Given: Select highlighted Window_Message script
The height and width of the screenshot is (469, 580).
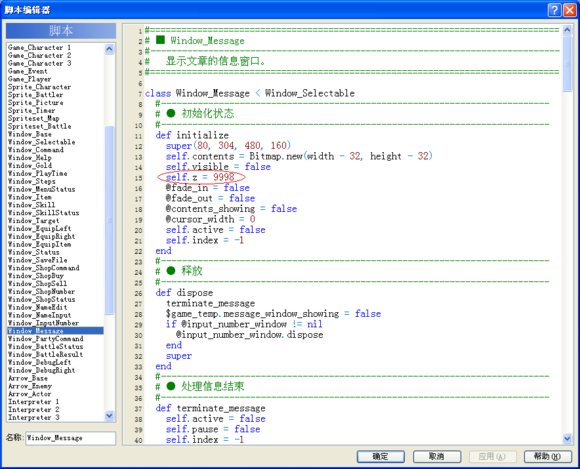Looking at the screenshot, I should click(55, 331).
